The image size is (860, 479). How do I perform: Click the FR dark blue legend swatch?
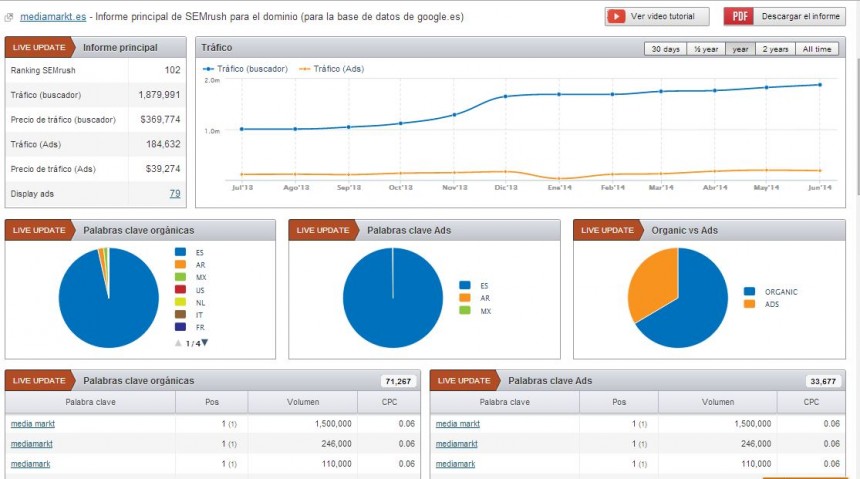click(x=180, y=327)
